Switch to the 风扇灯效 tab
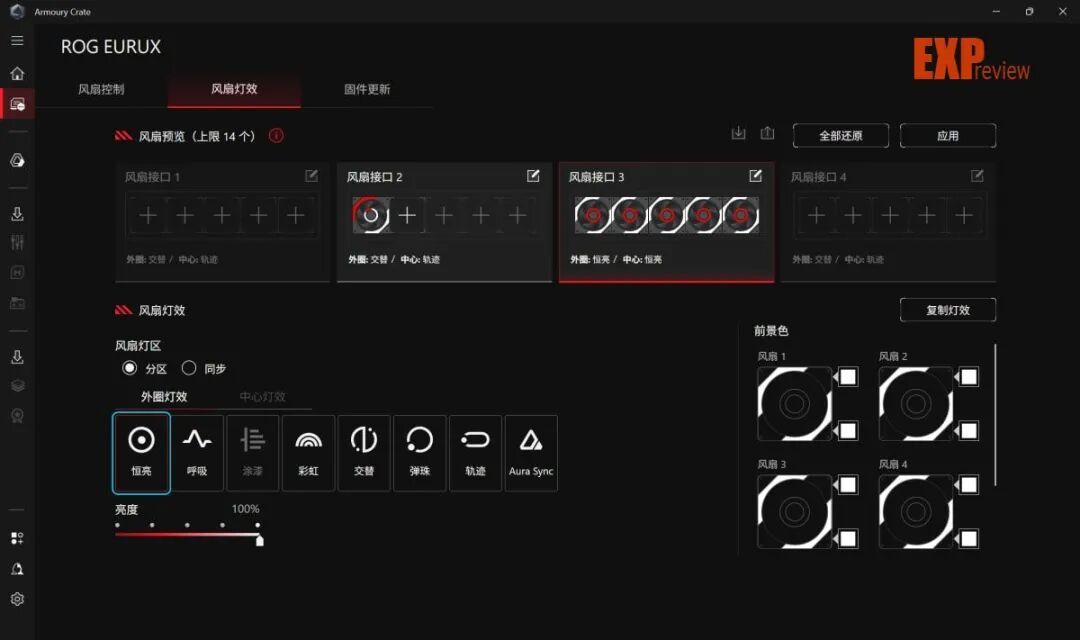Screen dimensions: 1080x640 pyautogui.click(x=234, y=89)
